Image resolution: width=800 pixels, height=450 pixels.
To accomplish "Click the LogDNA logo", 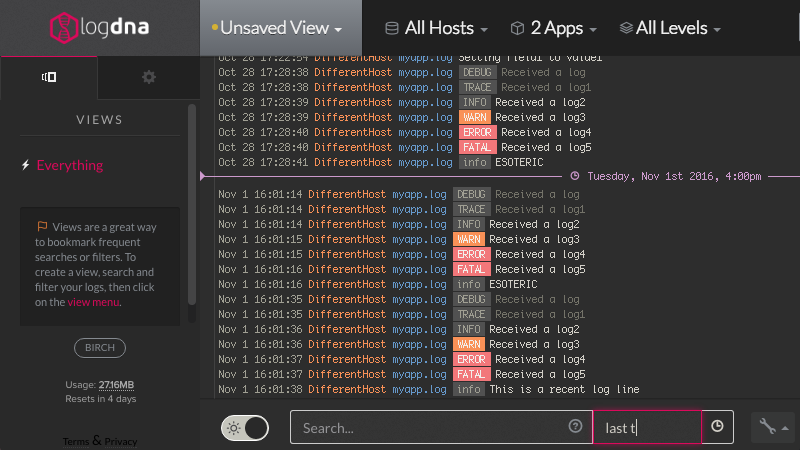I will pyautogui.click(x=99, y=28).
